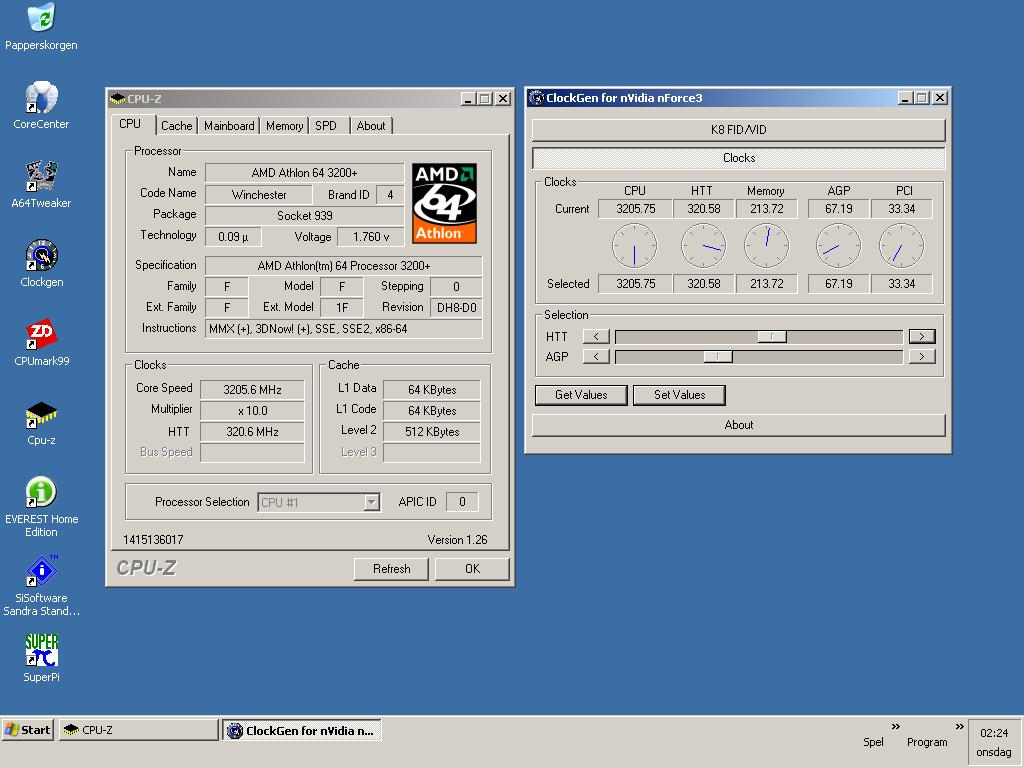
Task: Click the Current PCI field in ClockGen
Action: click(901, 209)
